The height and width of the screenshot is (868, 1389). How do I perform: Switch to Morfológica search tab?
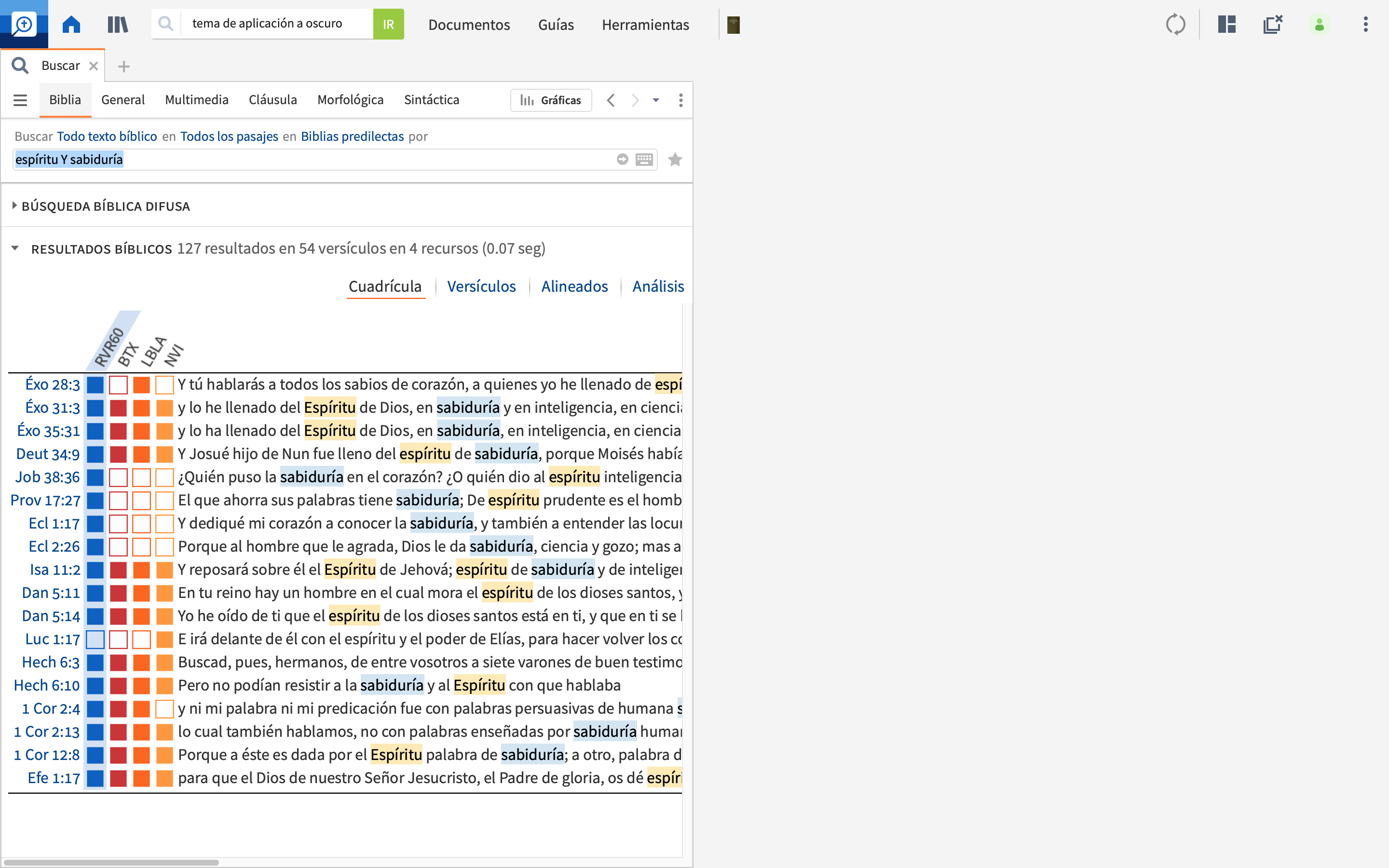pyautogui.click(x=350, y=100)
